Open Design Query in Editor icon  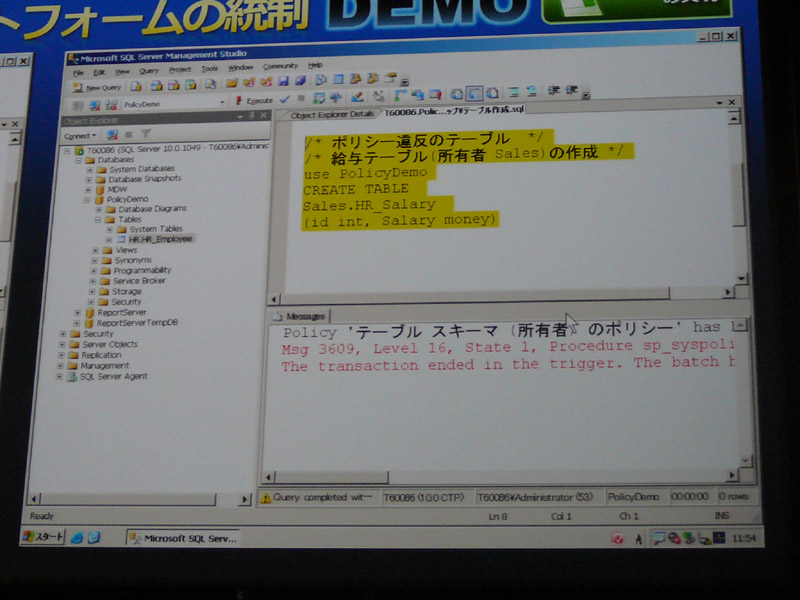pos(357,96)
